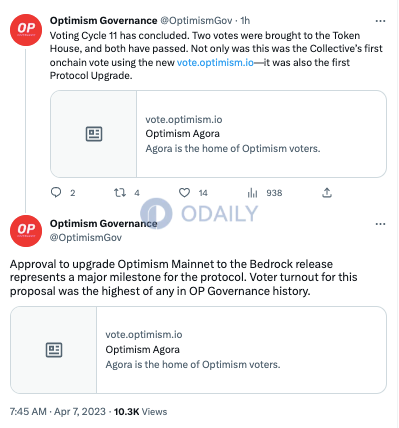399x428 pixels.
Task: Open first tweet's three-dot more menu
Action: coord(380,21)
